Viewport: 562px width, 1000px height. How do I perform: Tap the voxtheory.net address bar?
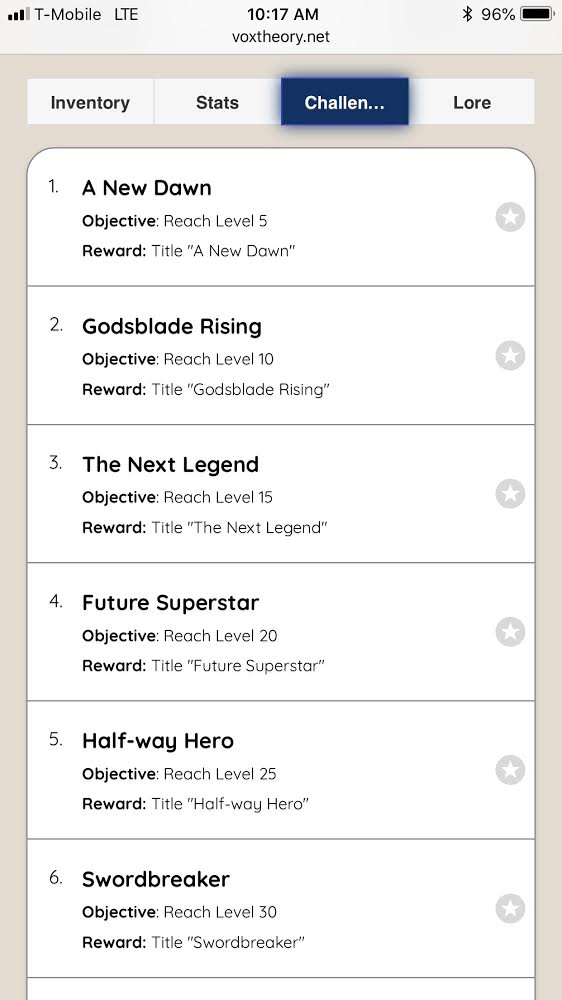[x=281, y=37]
